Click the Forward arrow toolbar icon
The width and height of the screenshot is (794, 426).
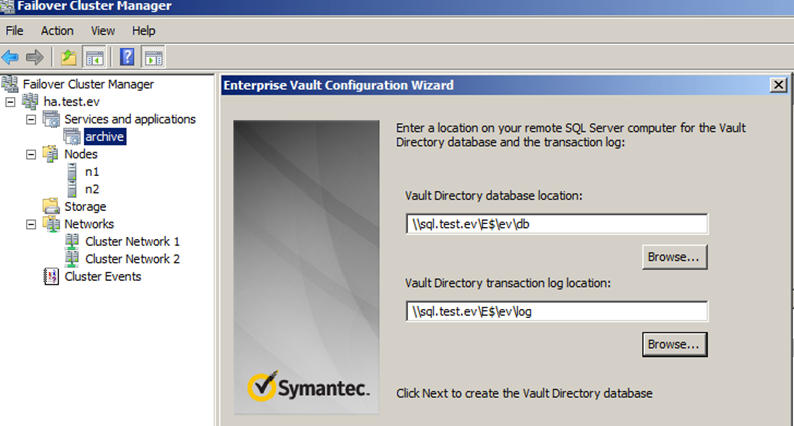click(x=34, y=57)
